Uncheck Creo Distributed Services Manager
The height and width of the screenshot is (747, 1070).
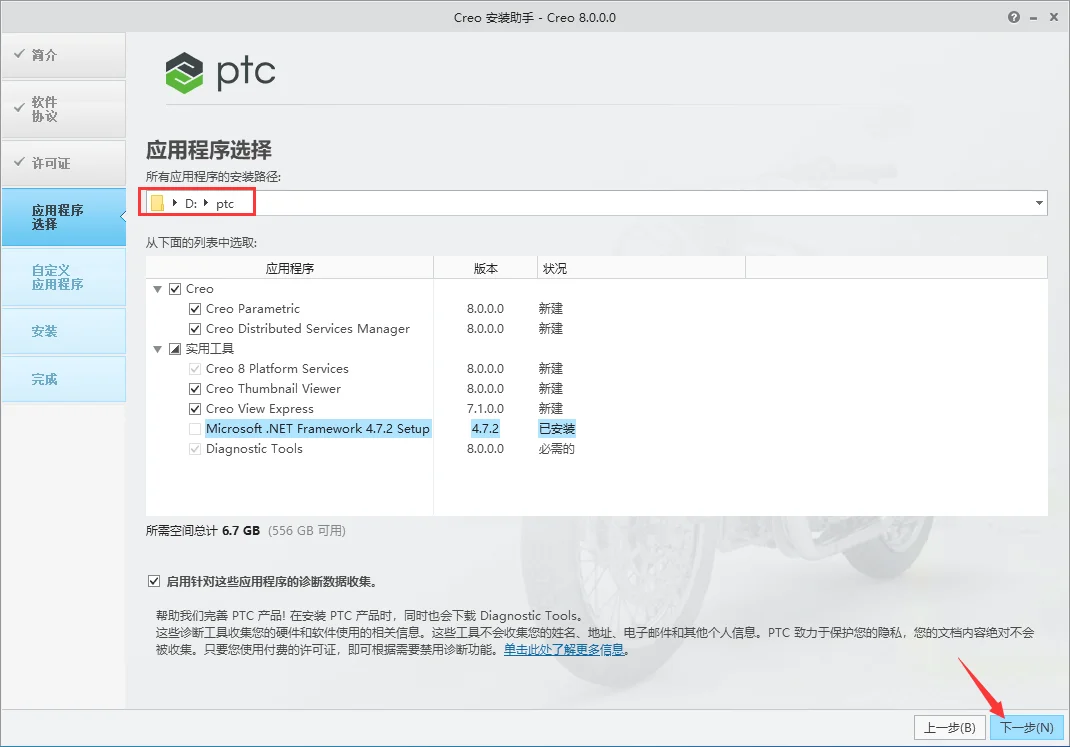point(194,329)
